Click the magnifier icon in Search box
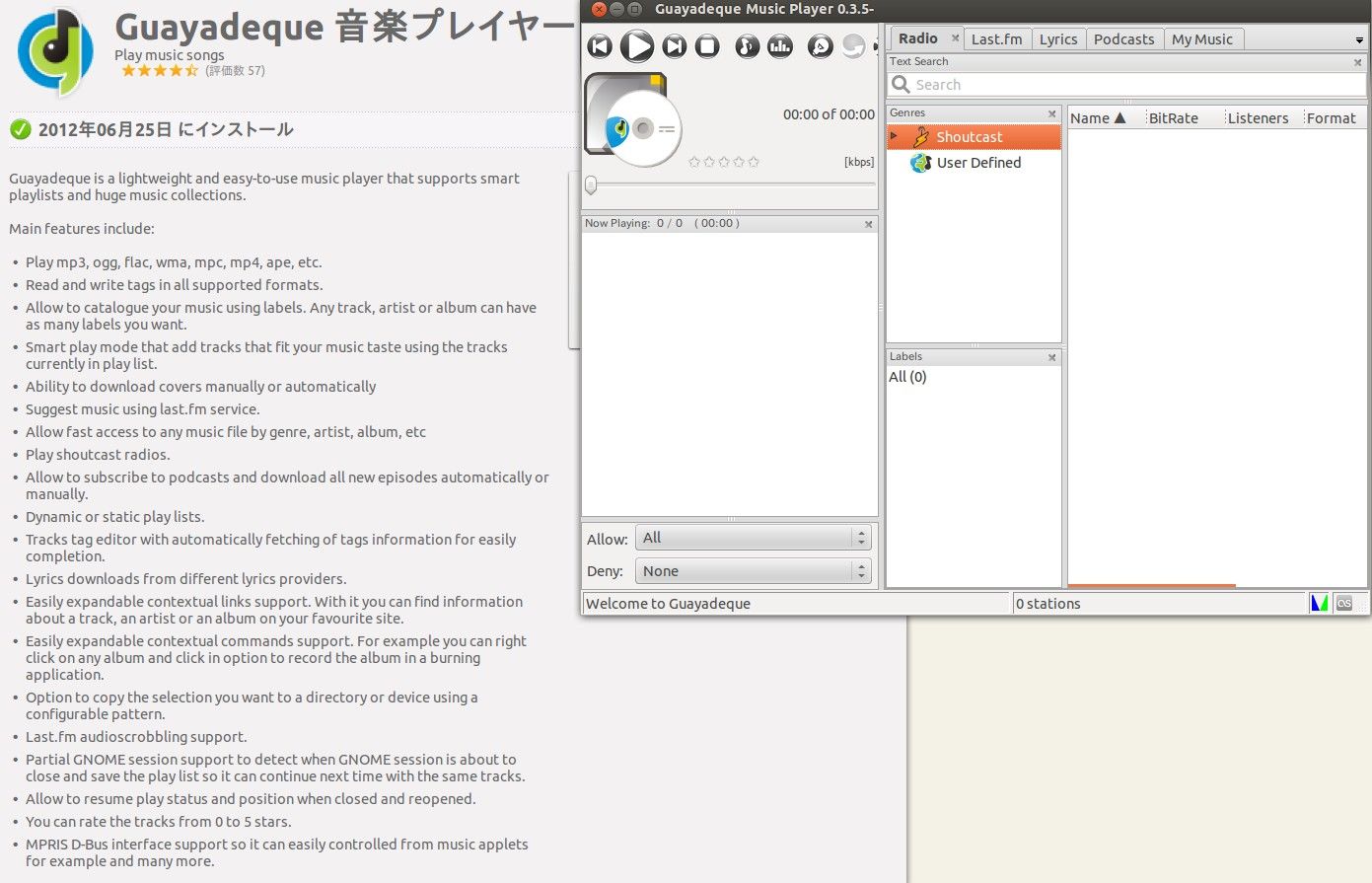 coord(901,85)
